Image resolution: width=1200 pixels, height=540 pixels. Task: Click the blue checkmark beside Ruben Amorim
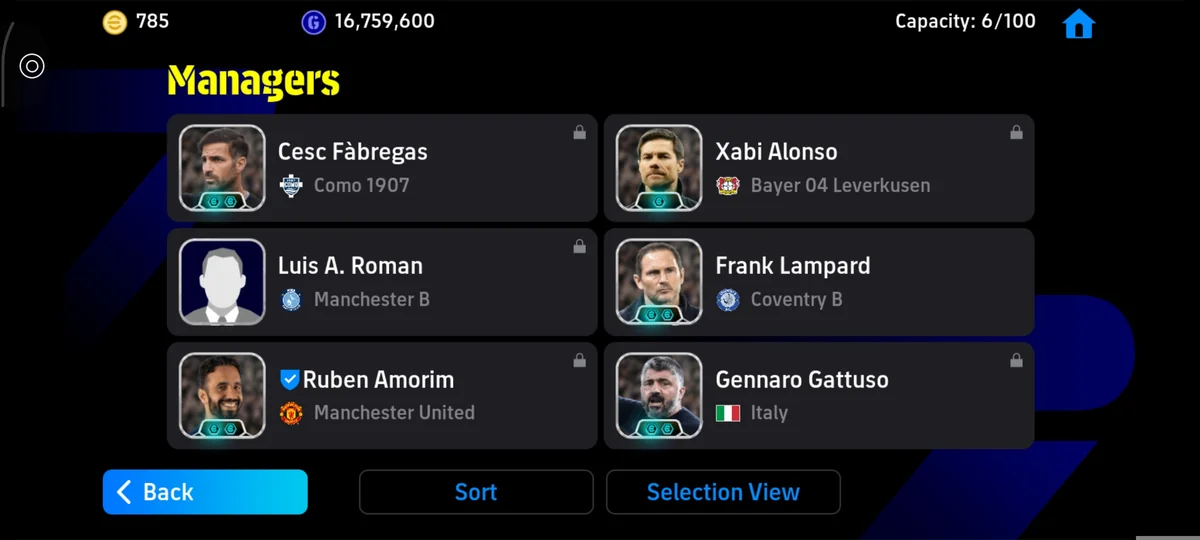click(289, 380)
